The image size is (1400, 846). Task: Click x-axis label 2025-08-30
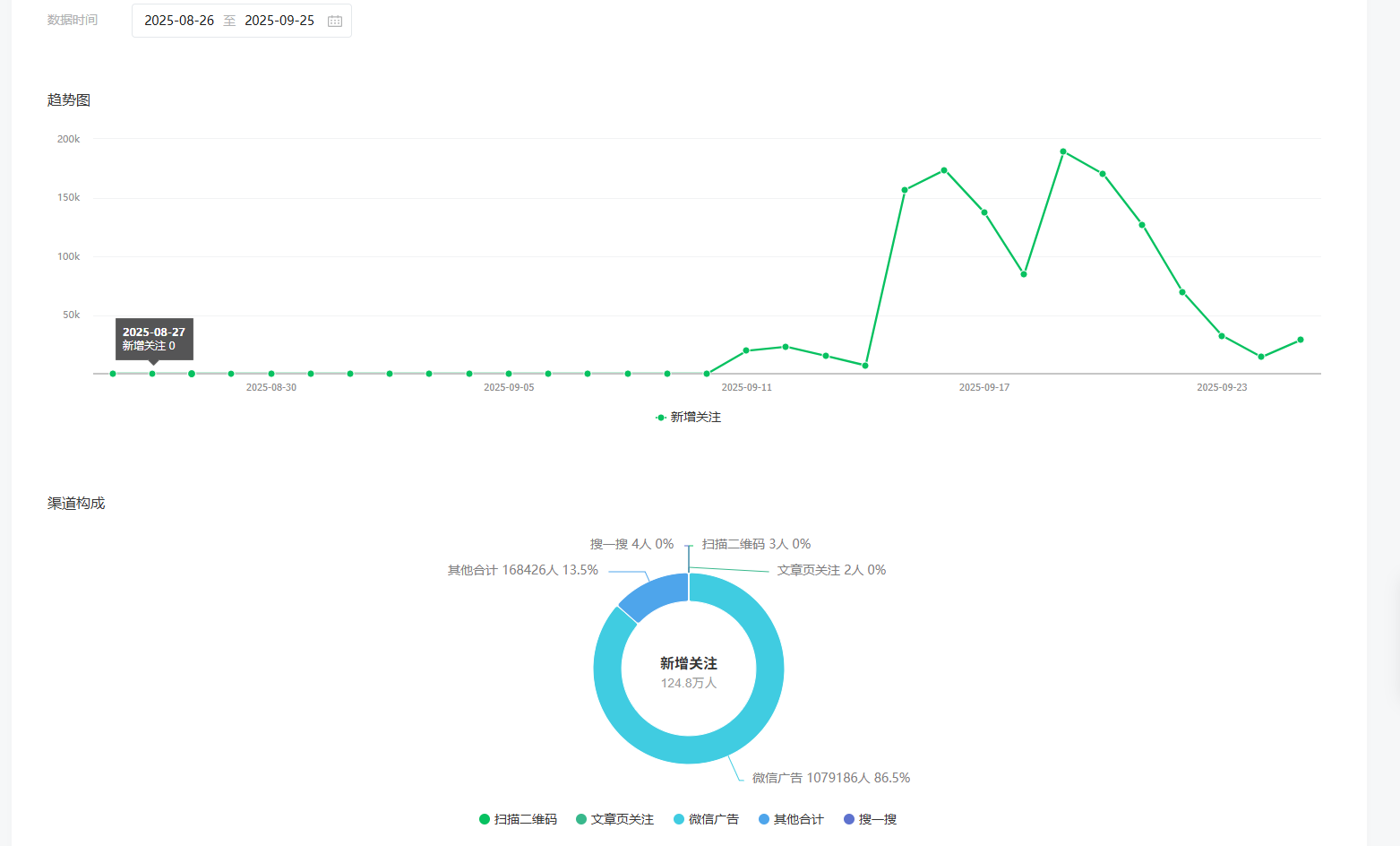coord(271,387)
